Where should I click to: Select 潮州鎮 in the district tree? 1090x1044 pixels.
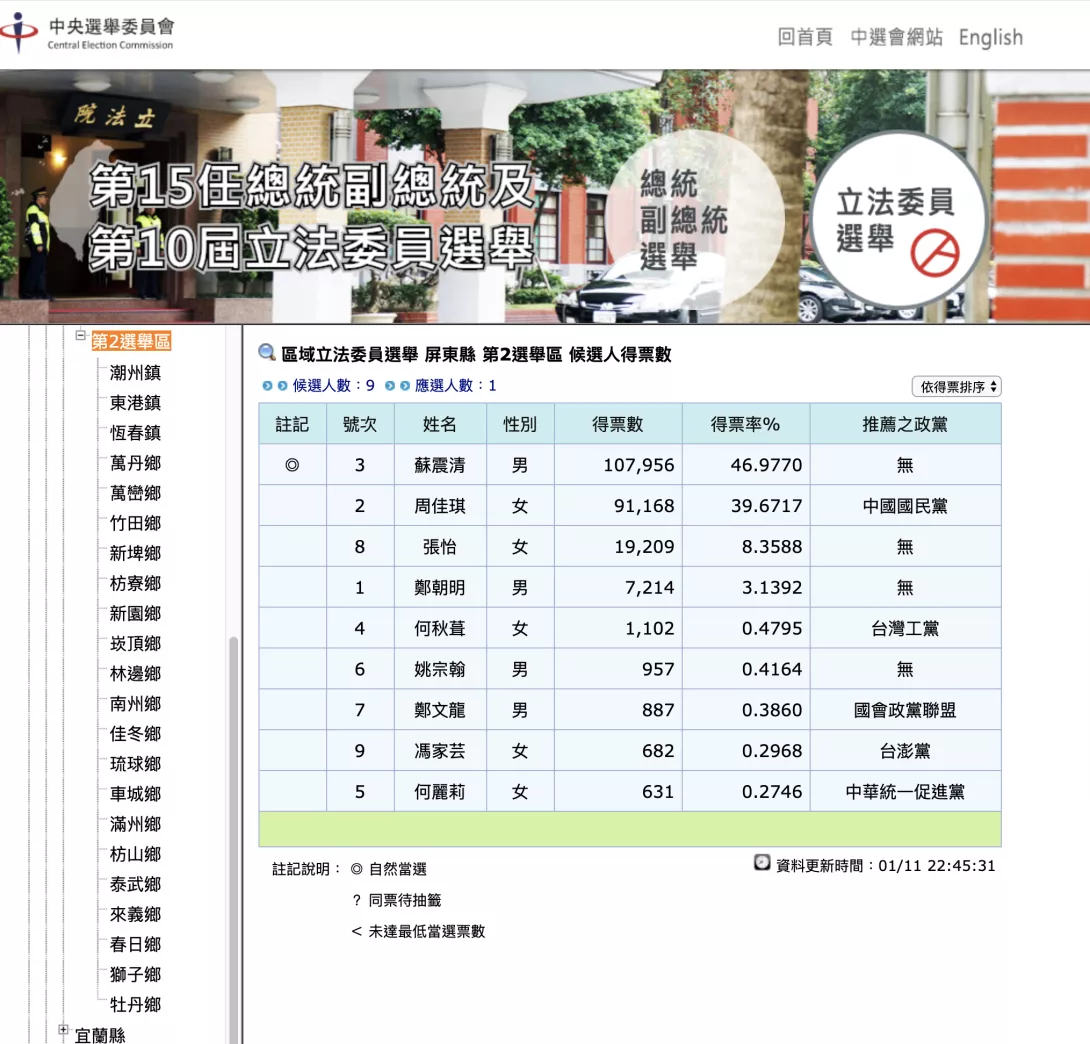[135, 373]
